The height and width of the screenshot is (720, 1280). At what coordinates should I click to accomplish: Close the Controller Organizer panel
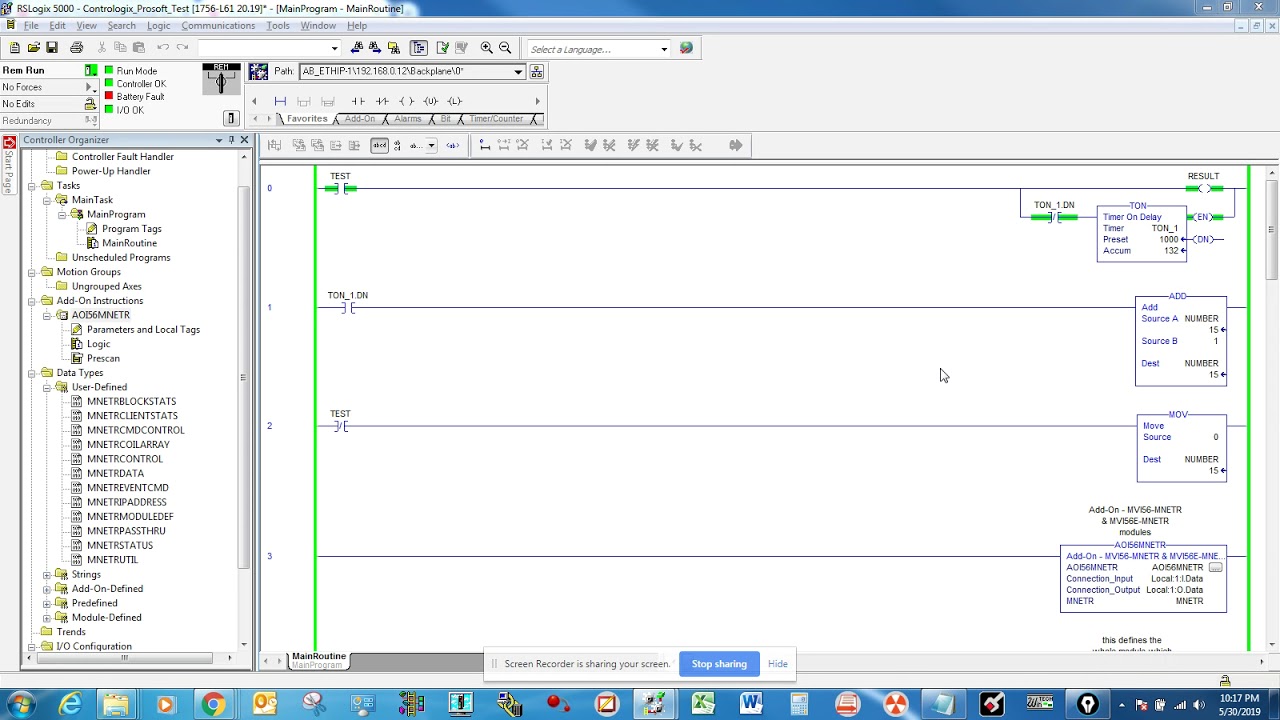tap(244, 140)
